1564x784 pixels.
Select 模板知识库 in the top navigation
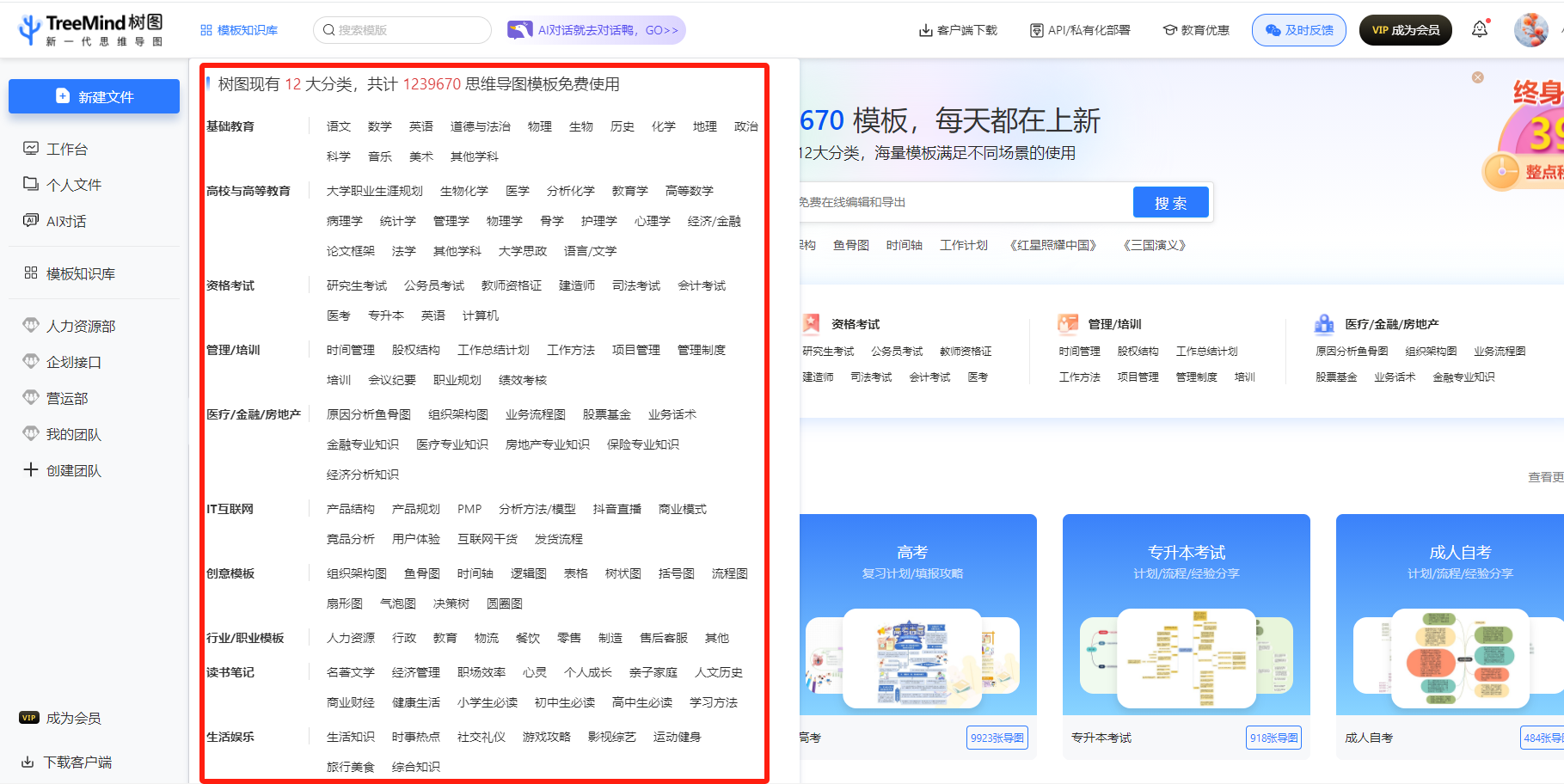click(238, 28)
